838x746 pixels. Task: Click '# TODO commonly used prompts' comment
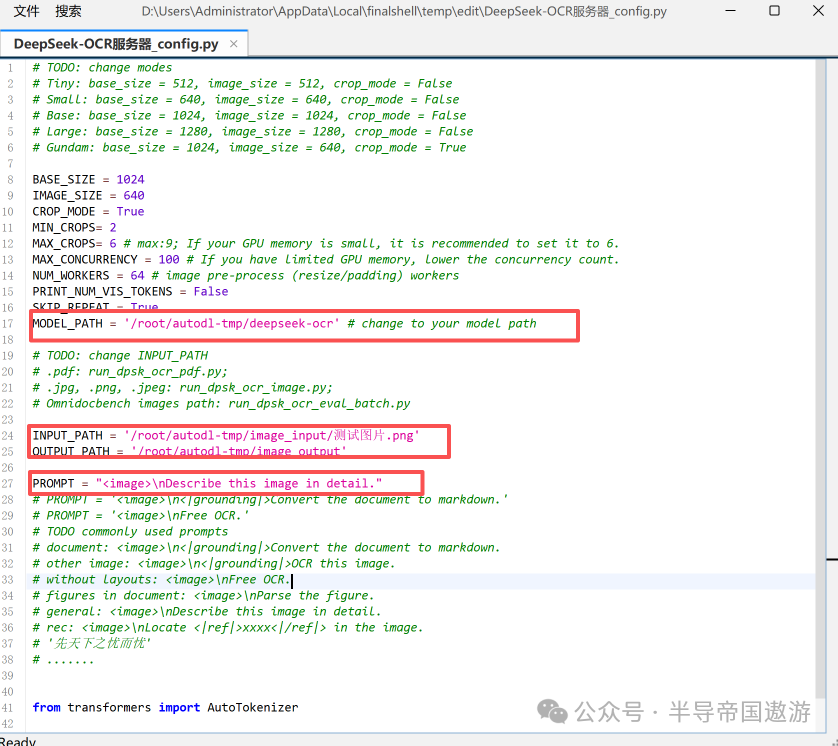(130, 532)
